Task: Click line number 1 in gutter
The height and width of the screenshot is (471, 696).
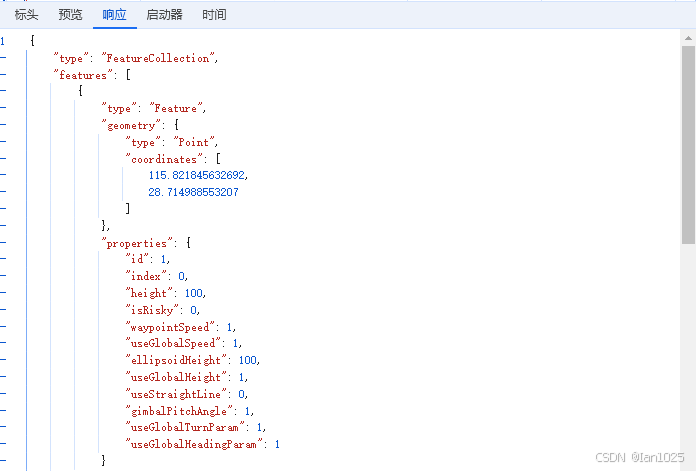Action: (3, 41)
